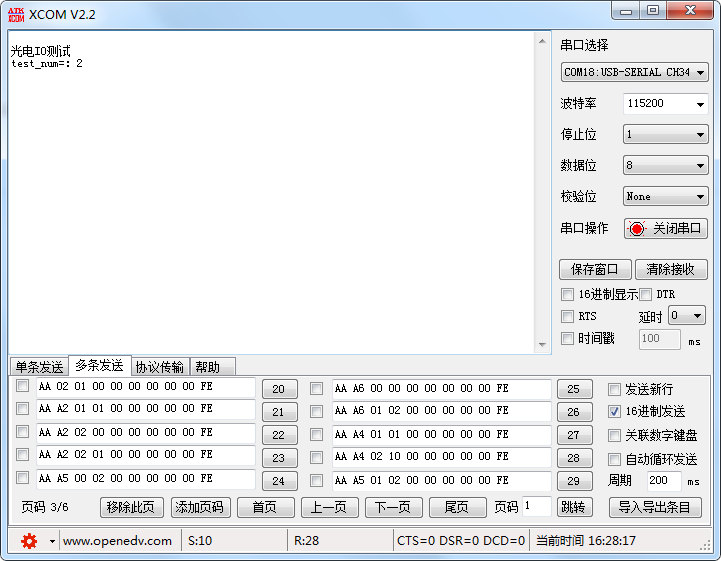Screen dimensions: 721x561
Task: Click send button 26
Action: click(x=575, y=412)
